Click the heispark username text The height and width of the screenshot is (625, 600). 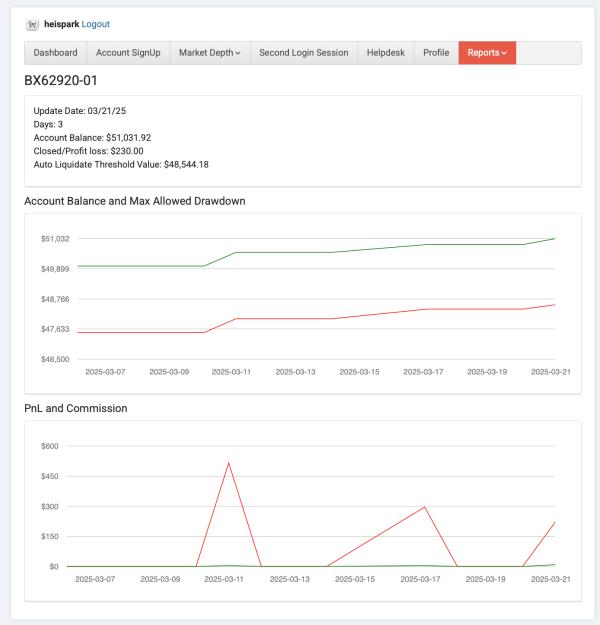62,24
